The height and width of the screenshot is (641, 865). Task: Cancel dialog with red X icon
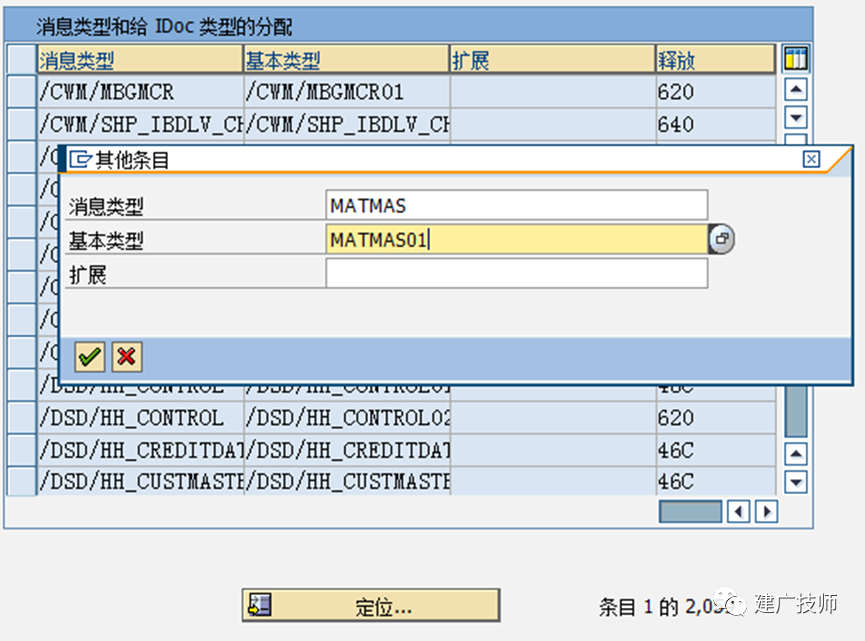pyautogui.click(x=126, y=357)
